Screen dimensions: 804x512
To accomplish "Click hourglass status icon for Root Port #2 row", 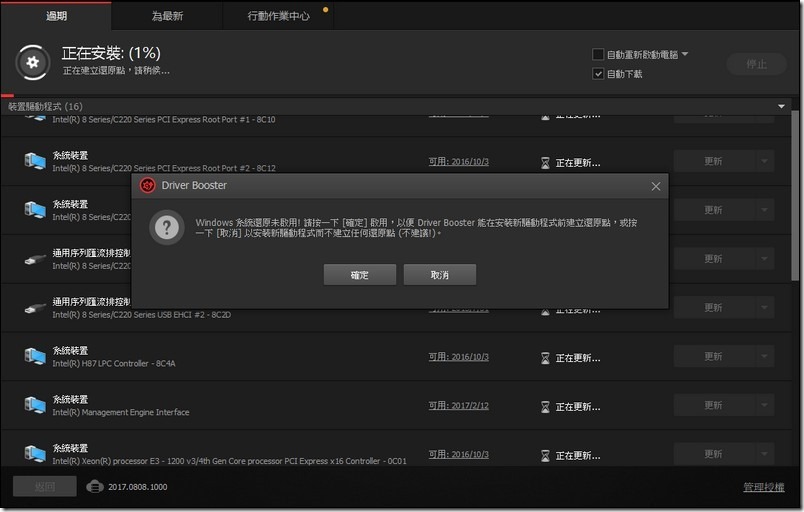I will (x=545, y=163).
